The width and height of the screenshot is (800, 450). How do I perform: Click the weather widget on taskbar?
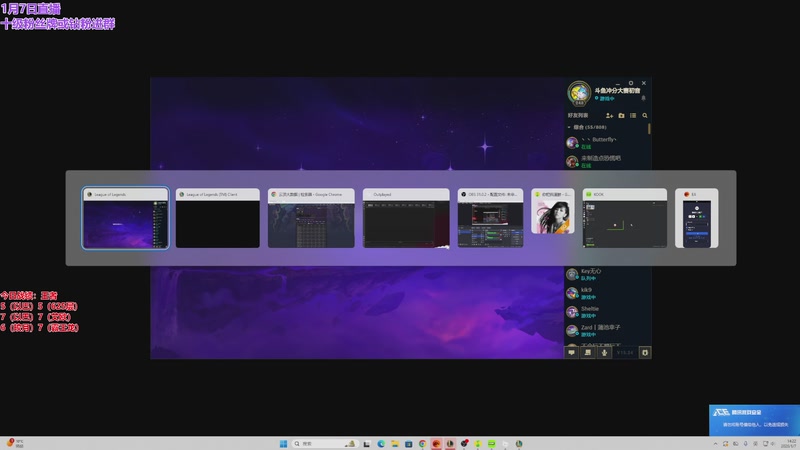click(15, 443)
